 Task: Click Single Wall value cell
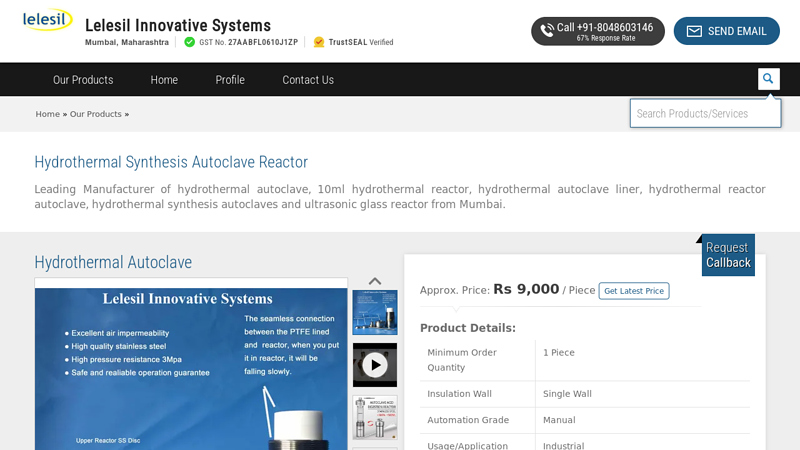click(567, 394)
